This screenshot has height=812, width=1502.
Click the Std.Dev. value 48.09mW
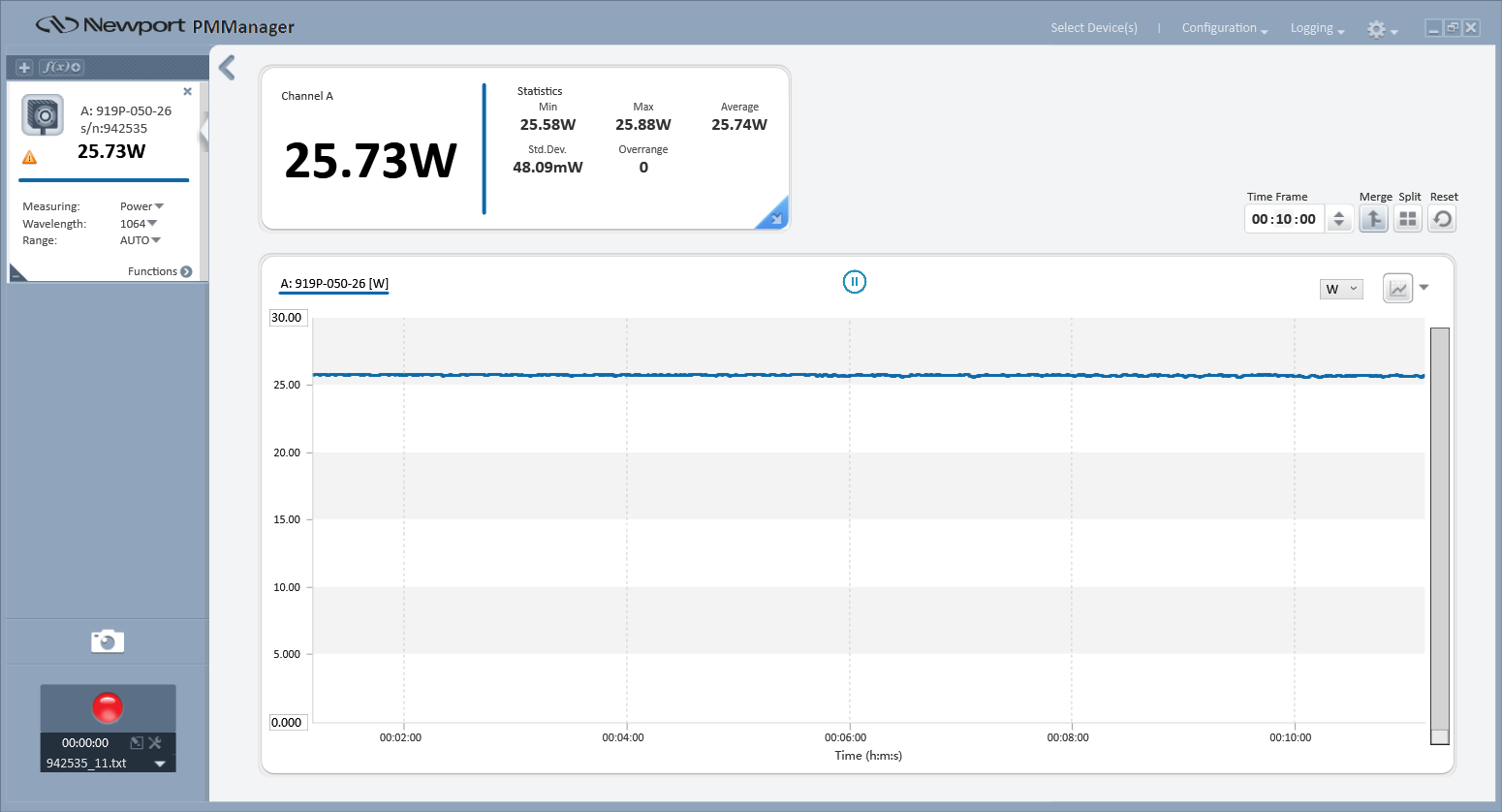click(x=548, y=167)
